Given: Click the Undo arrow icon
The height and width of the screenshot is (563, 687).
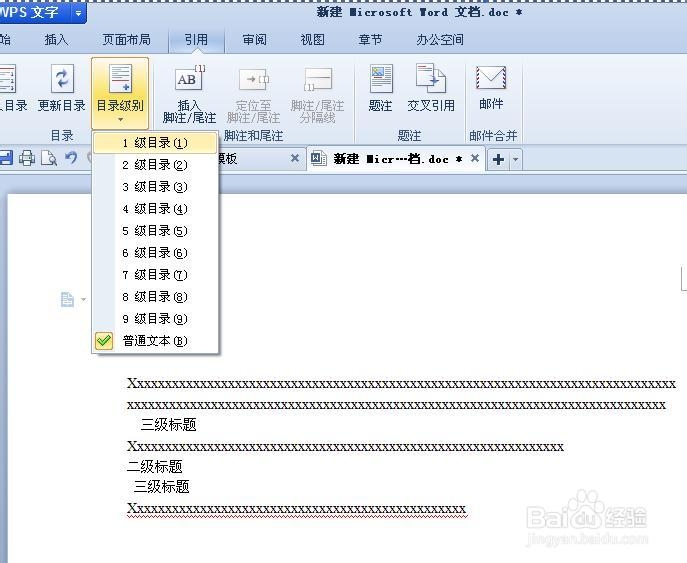Looking at the screenshot, I should coord(71,158).
